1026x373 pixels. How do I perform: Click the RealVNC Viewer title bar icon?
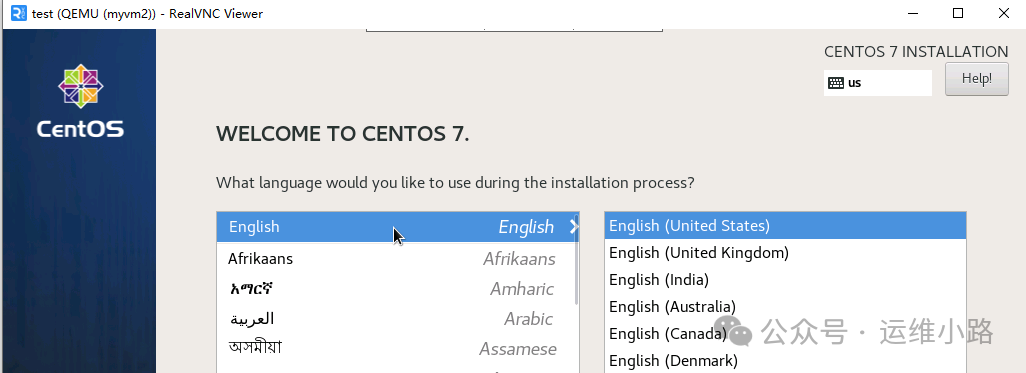(19, 13)
